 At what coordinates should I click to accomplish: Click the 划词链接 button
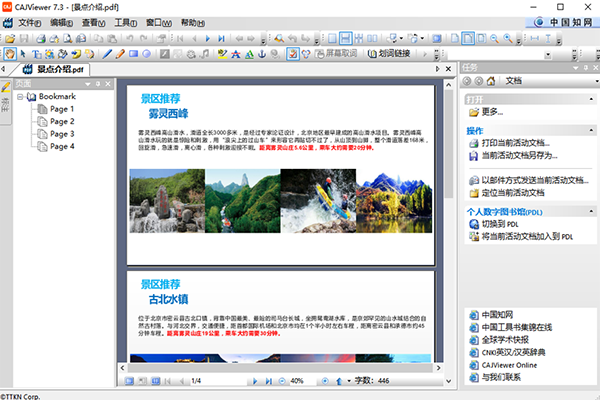pyautogui.click(x=389, y=54)
